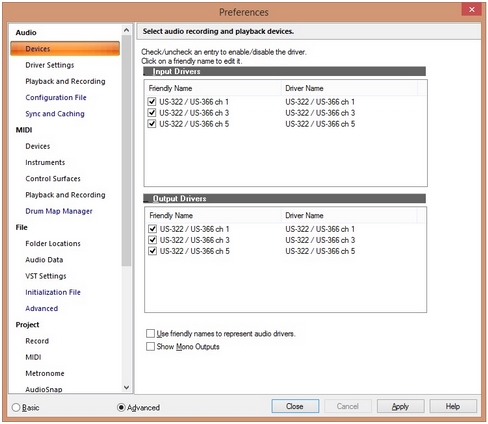488x424 pixels.
Task: Open VST Settings page
Action: tap(46, 276)
